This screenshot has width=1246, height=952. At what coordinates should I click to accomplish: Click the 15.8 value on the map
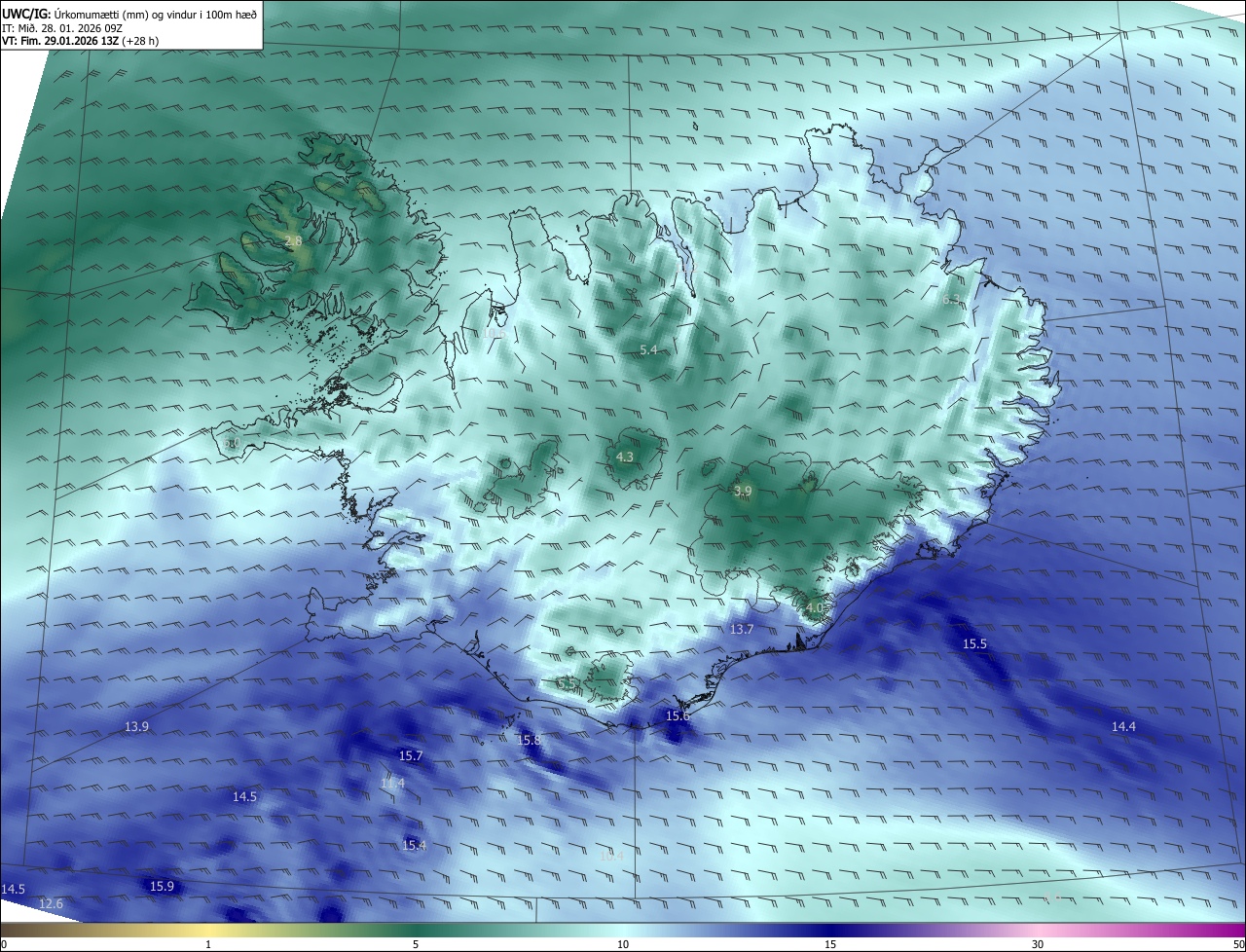[529, 741]
